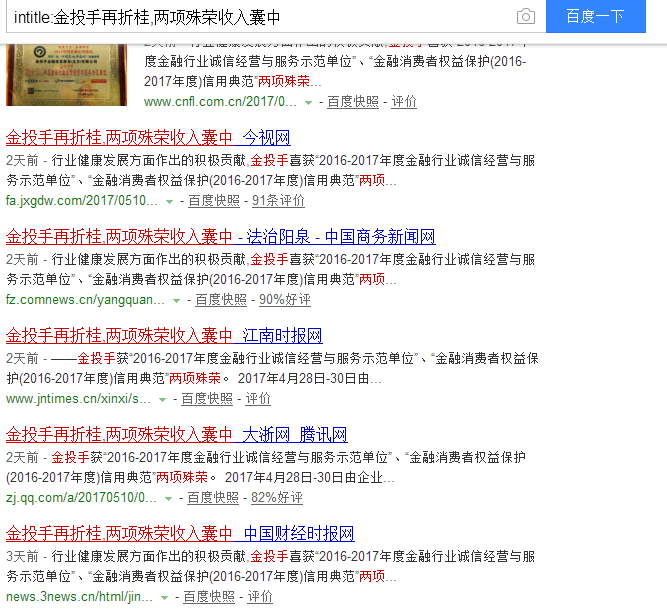
Task: Open 百度快照 for the www.cnfl.com.cn result
Action: pos(353,102)
